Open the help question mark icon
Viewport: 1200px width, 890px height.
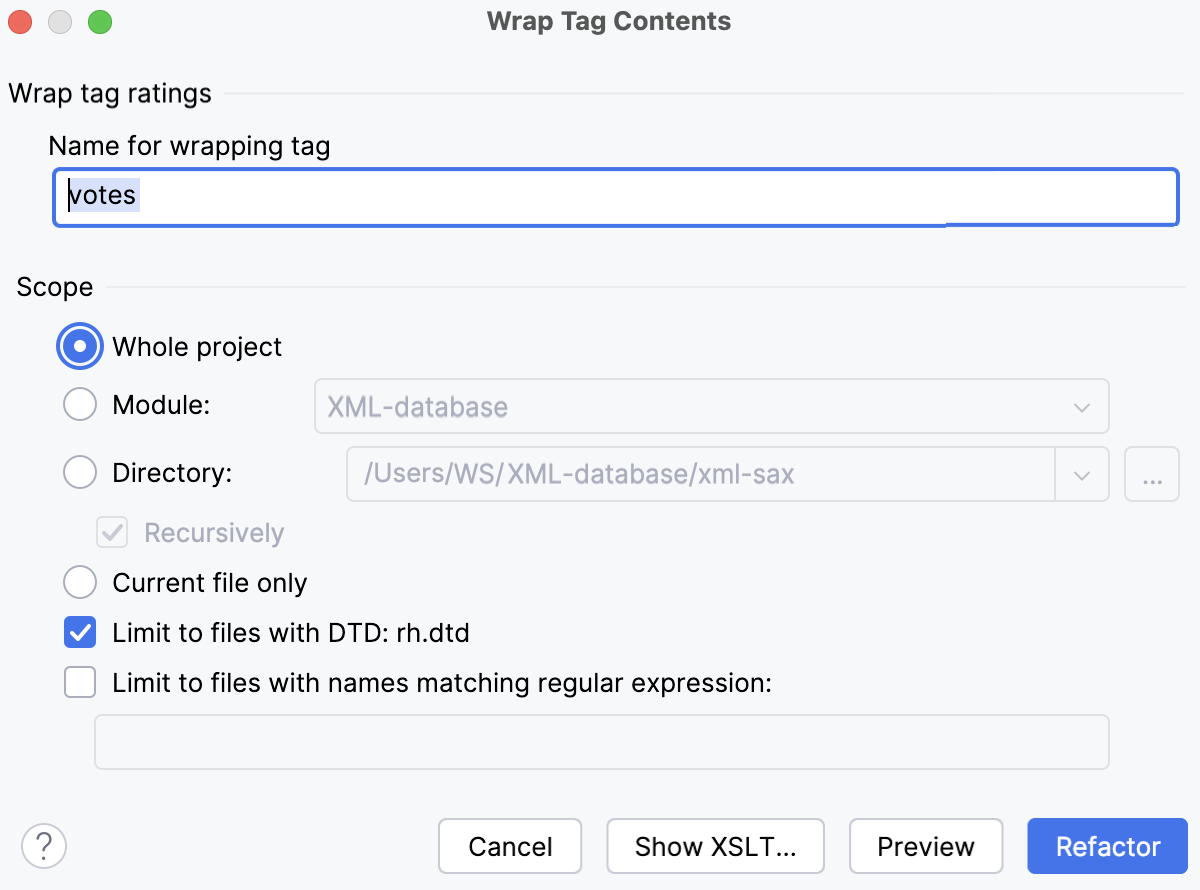click(x=43, y=845)
